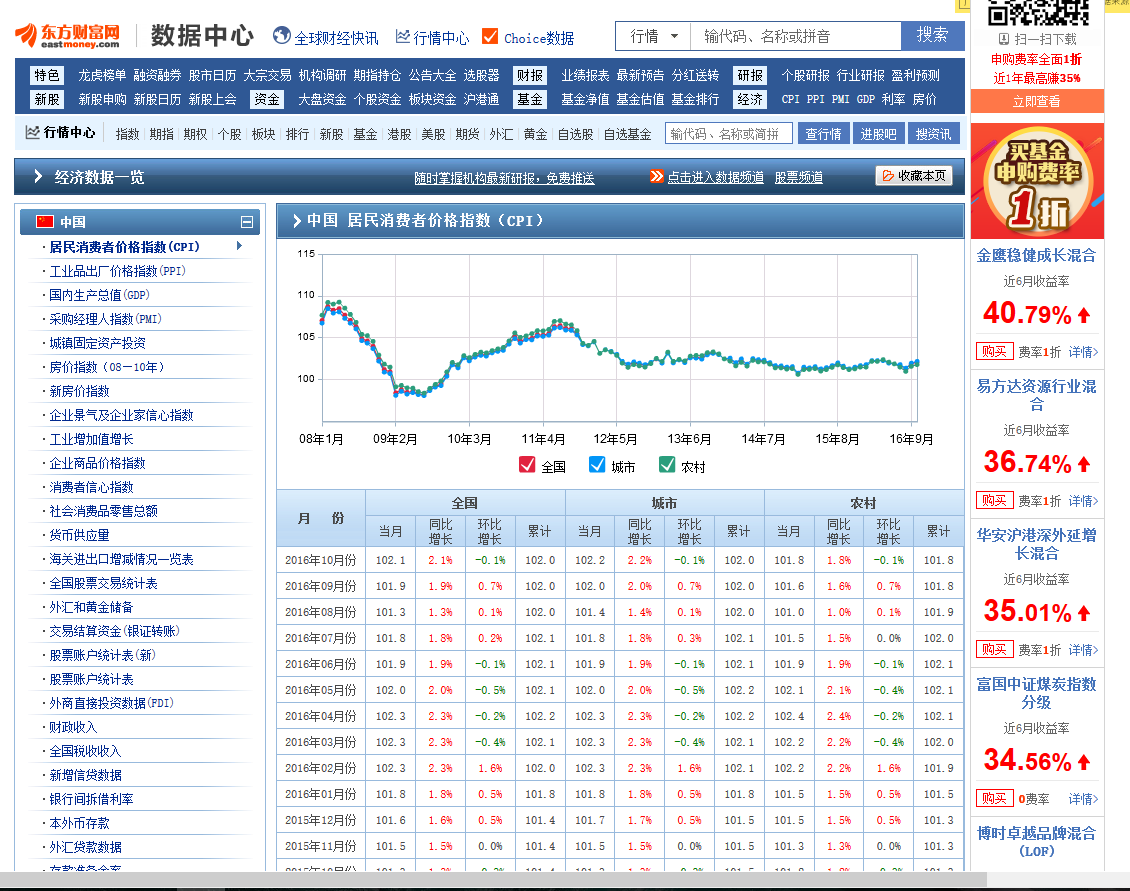The height and width of the screenshot is (891, 1130).
Task: Click the China flag icon in sidebar
Action: [44, 222]
